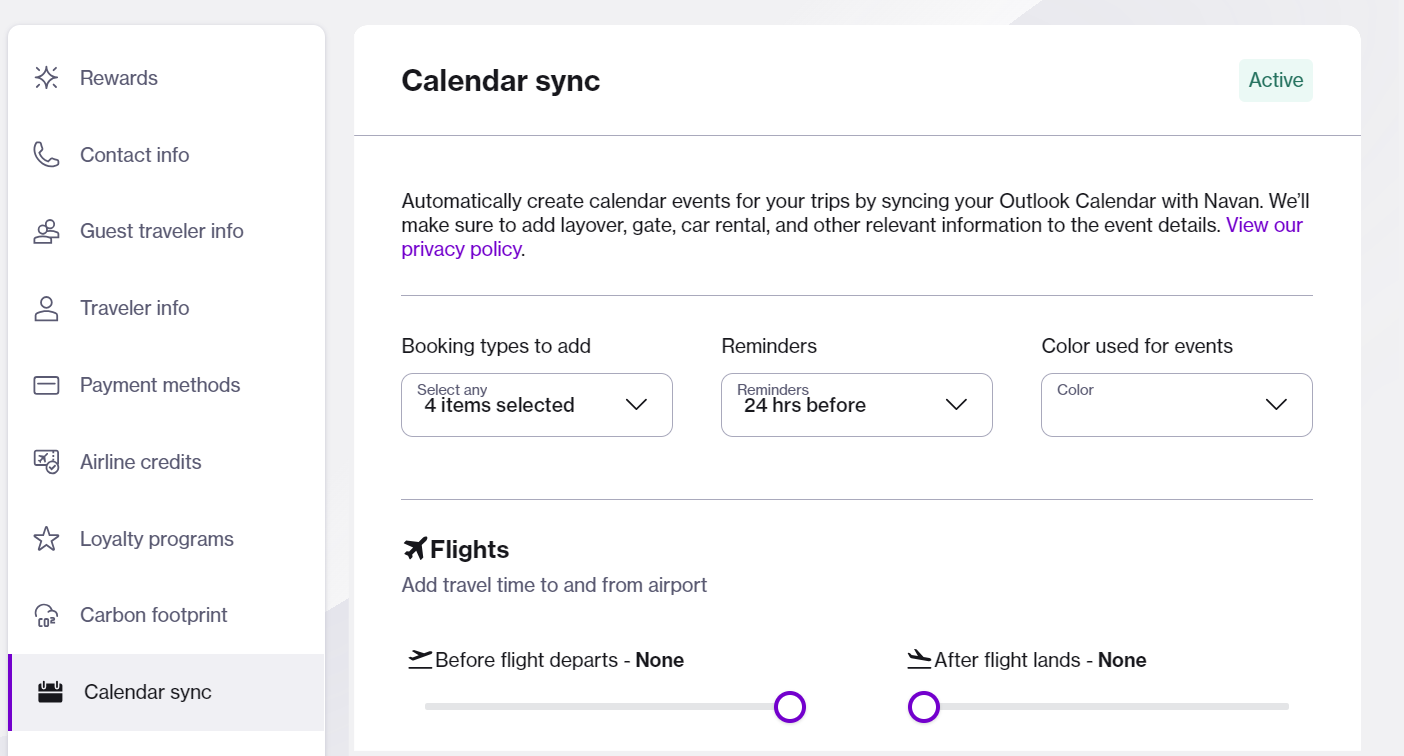Select Airline credits in sidebar
This screenshot has height=756, width=1404.
coord(141,462)
